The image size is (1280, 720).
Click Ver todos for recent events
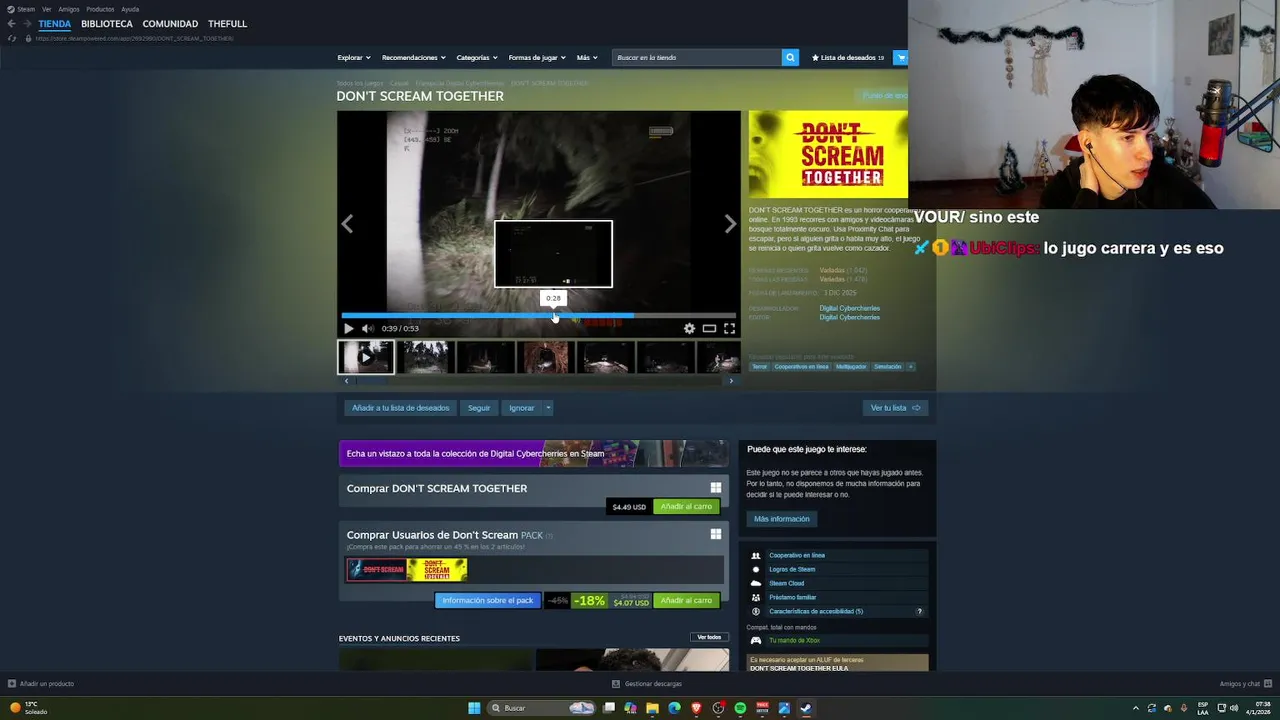709,637
